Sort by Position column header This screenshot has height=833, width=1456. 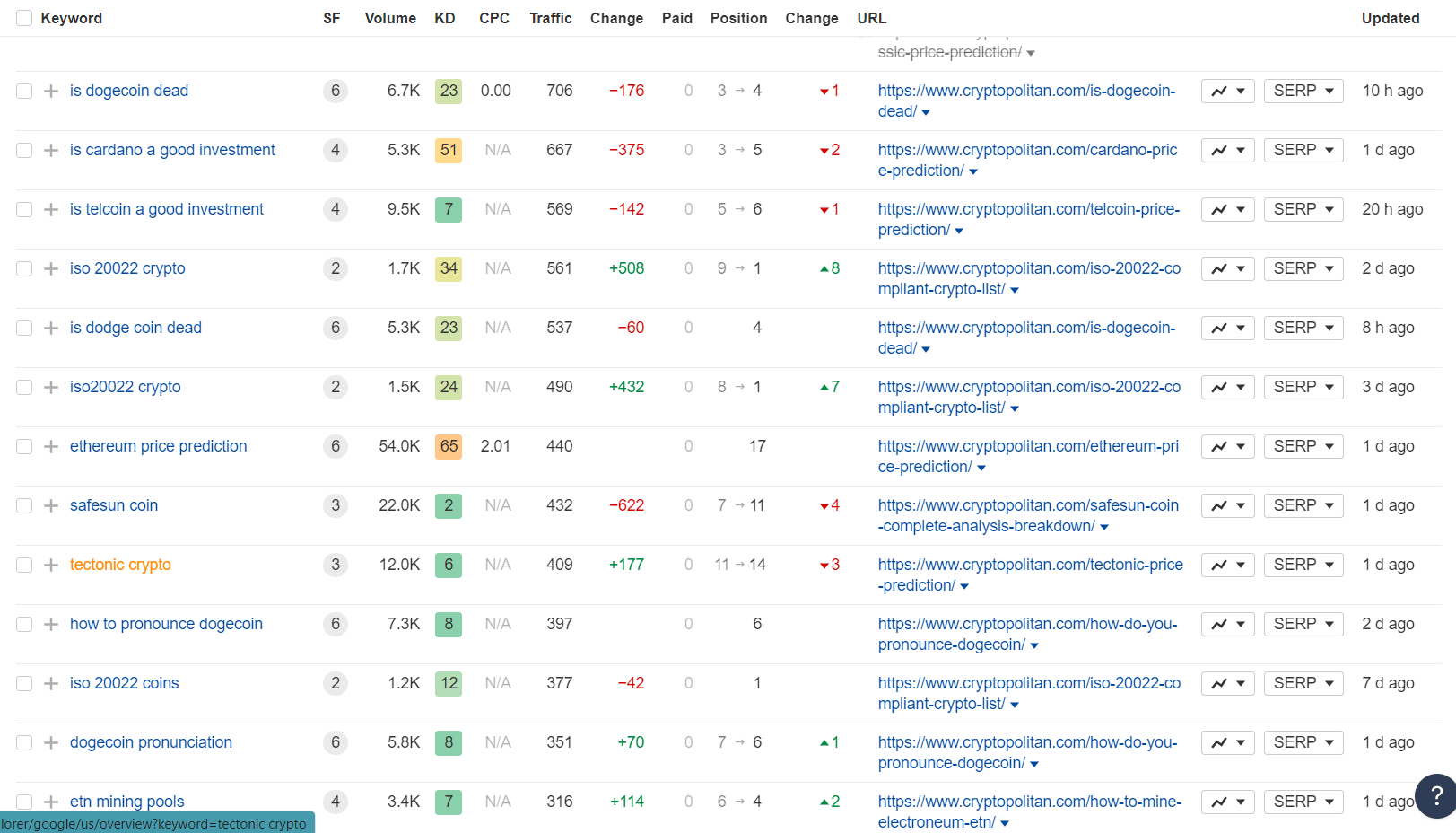tap(738, 18)
